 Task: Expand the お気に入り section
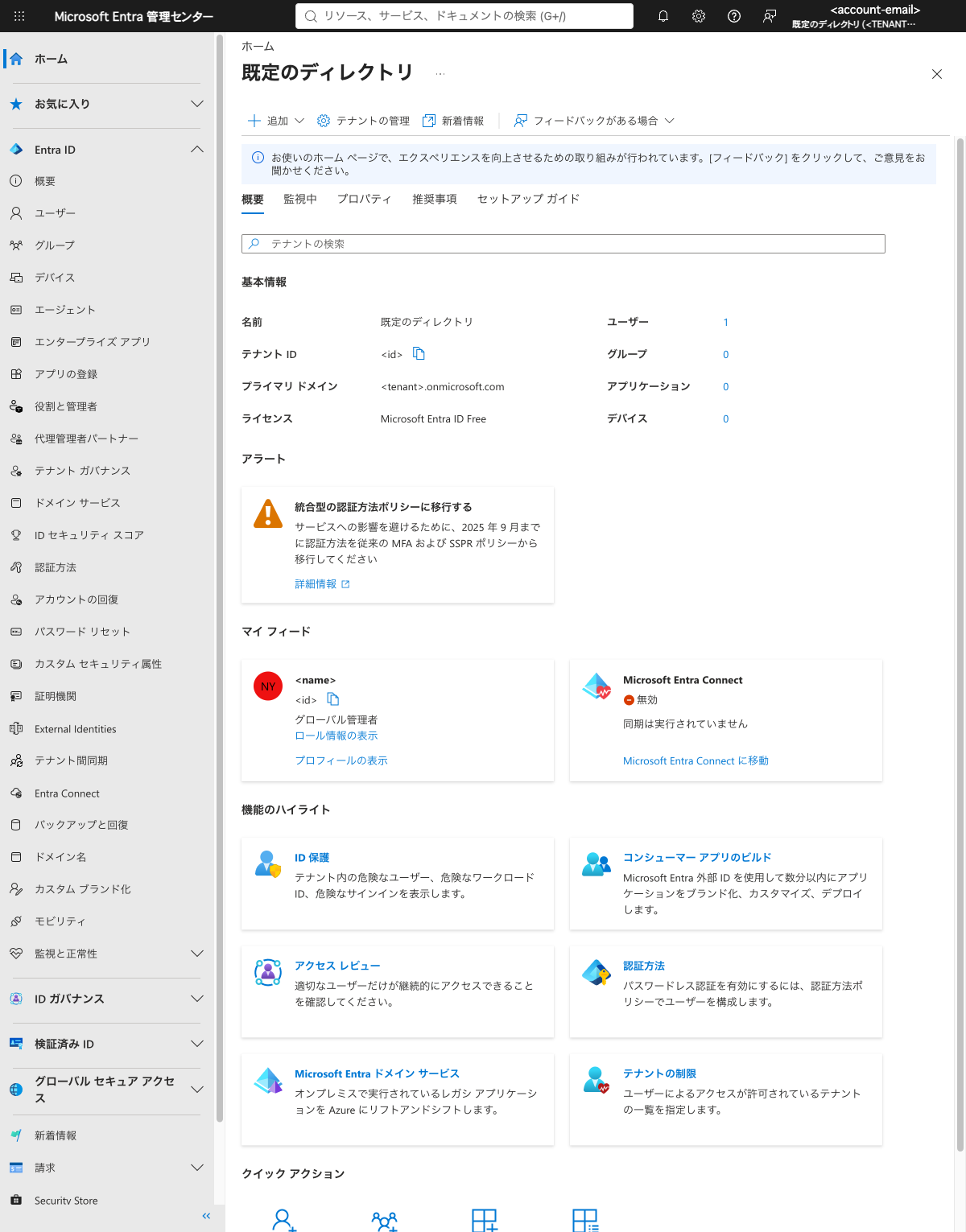[197, 104]
